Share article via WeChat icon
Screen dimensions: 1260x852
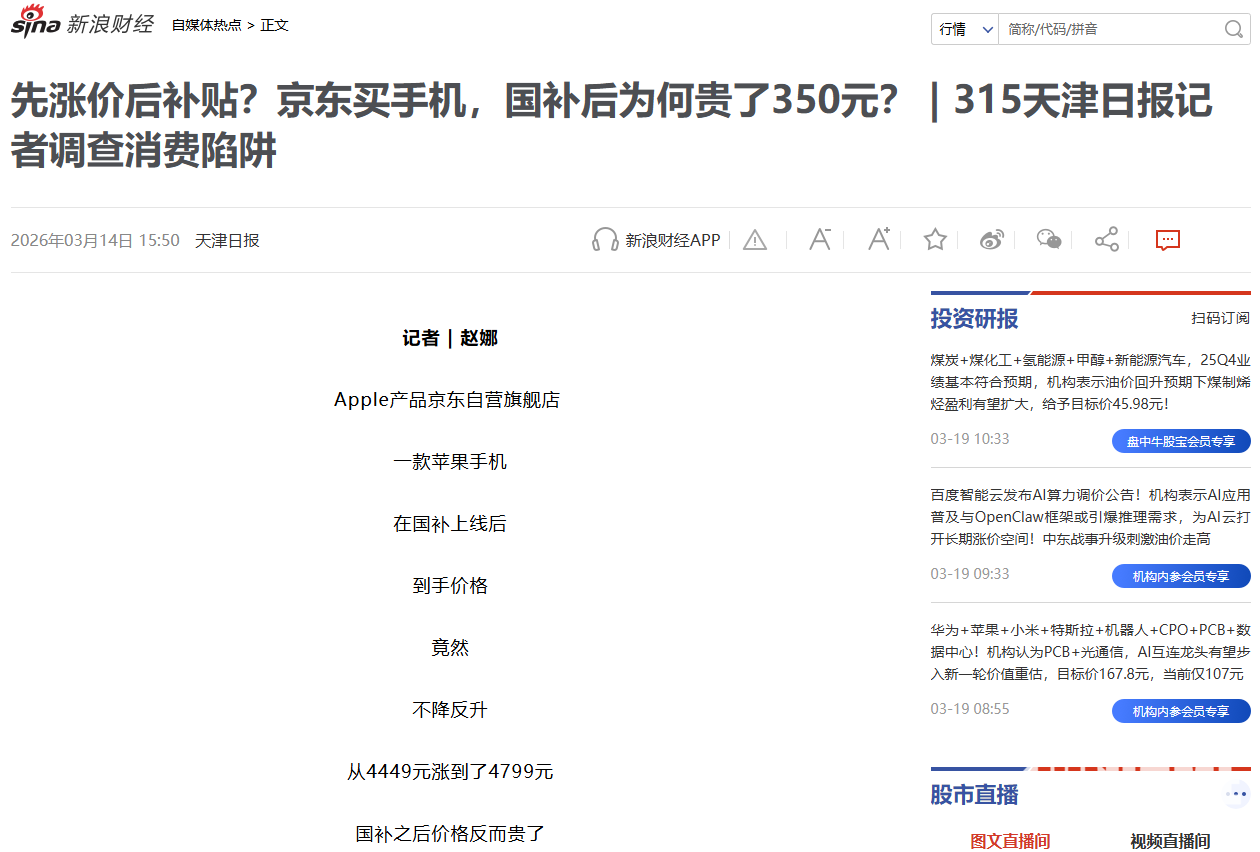pos(1048,240)
